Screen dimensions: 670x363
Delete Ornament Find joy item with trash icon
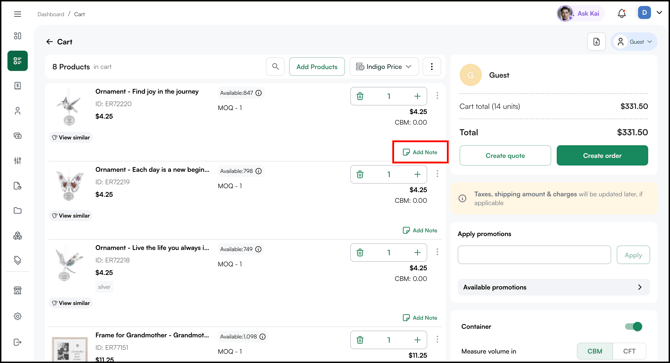pyautogui.click(x=360, y=97)
